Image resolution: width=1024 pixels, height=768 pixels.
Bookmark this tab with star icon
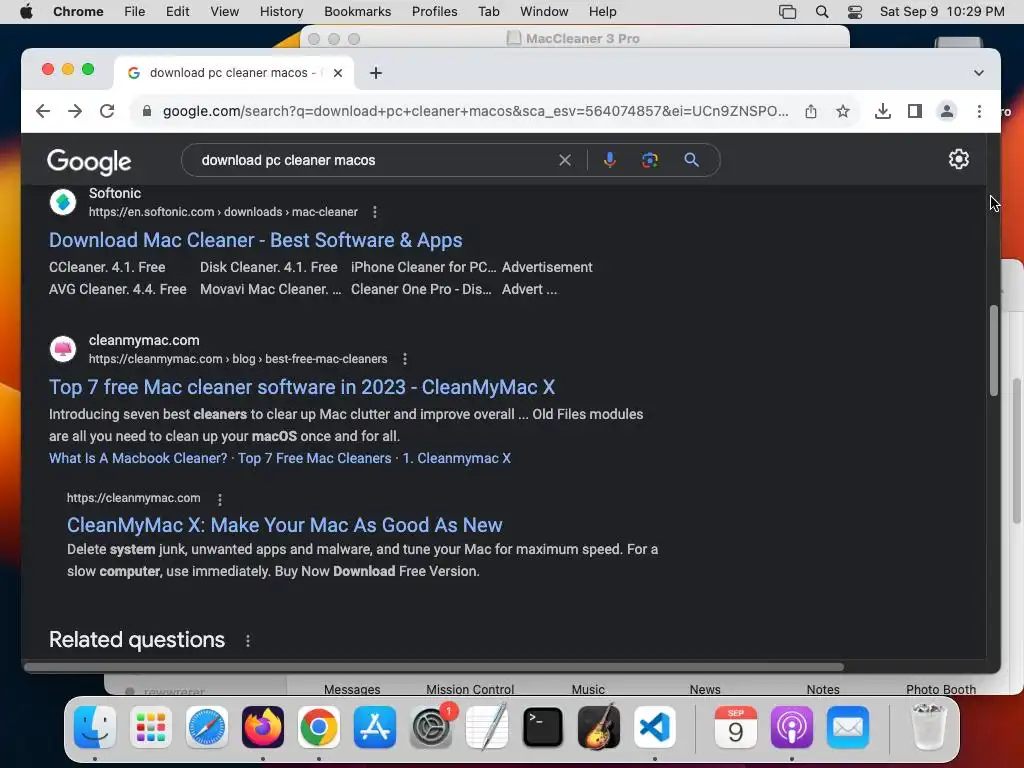[842, 112]
